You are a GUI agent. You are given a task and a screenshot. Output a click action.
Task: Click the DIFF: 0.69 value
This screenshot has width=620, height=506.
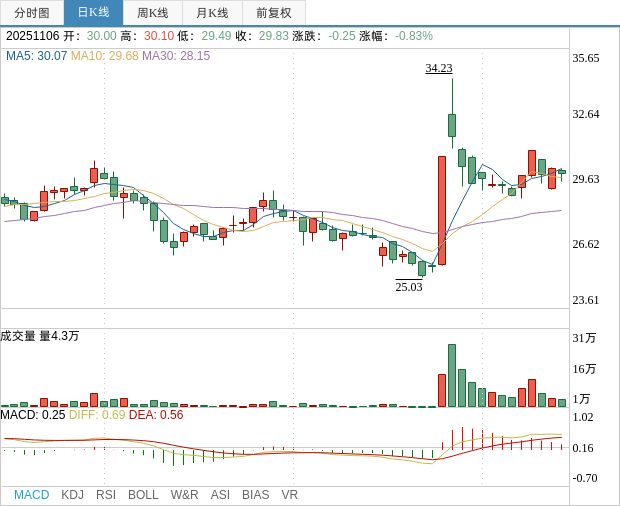[x=97, y=415]
